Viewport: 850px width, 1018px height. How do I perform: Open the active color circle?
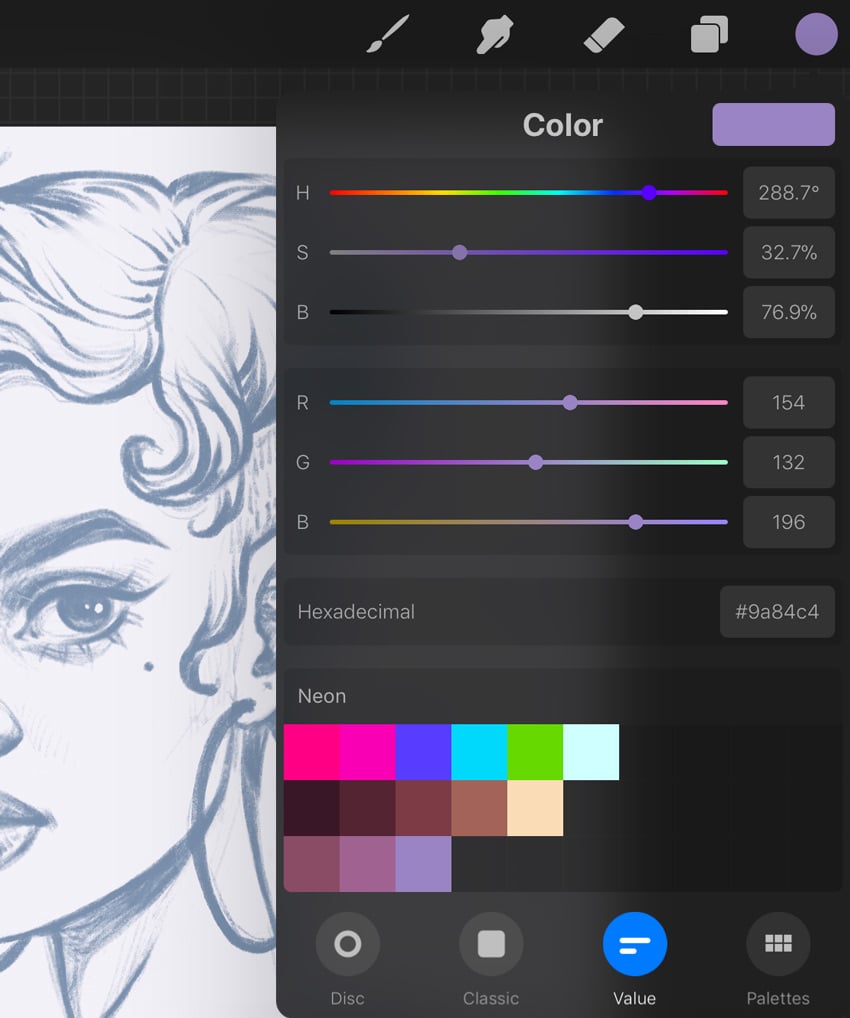816,33
